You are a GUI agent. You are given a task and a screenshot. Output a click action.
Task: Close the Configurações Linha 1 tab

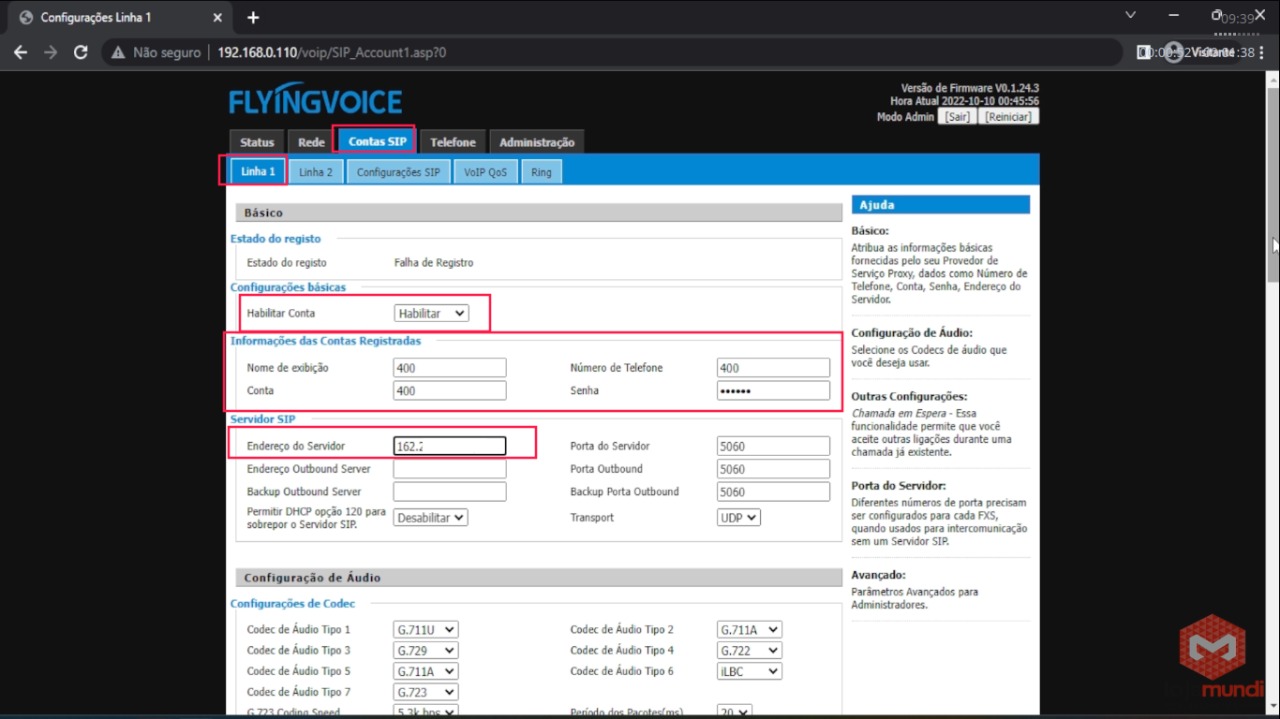(218, 18)
